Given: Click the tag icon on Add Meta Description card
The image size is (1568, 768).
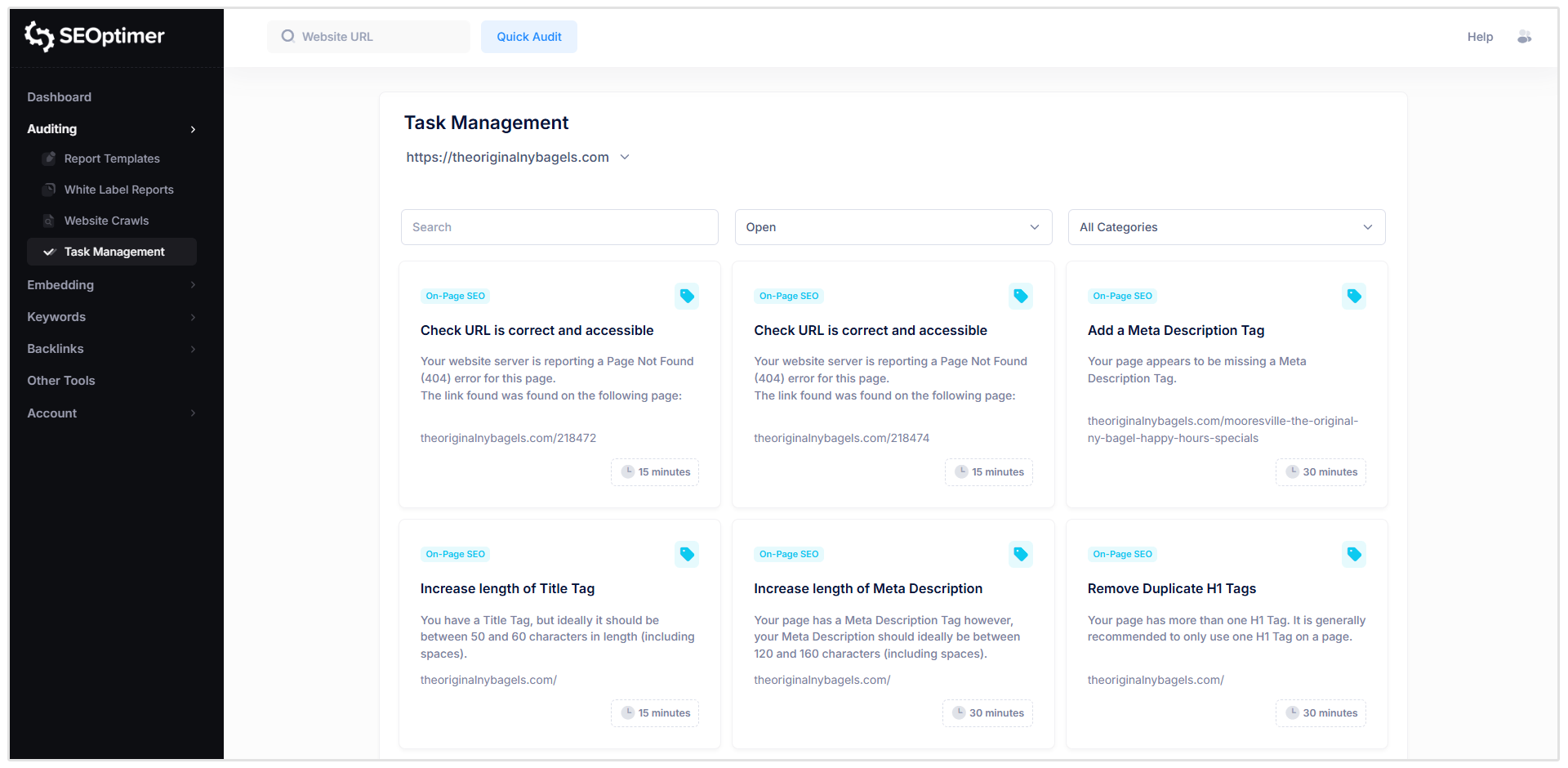Looking at the screenshot, I should pyautogui.click(x=1354, y=296).
